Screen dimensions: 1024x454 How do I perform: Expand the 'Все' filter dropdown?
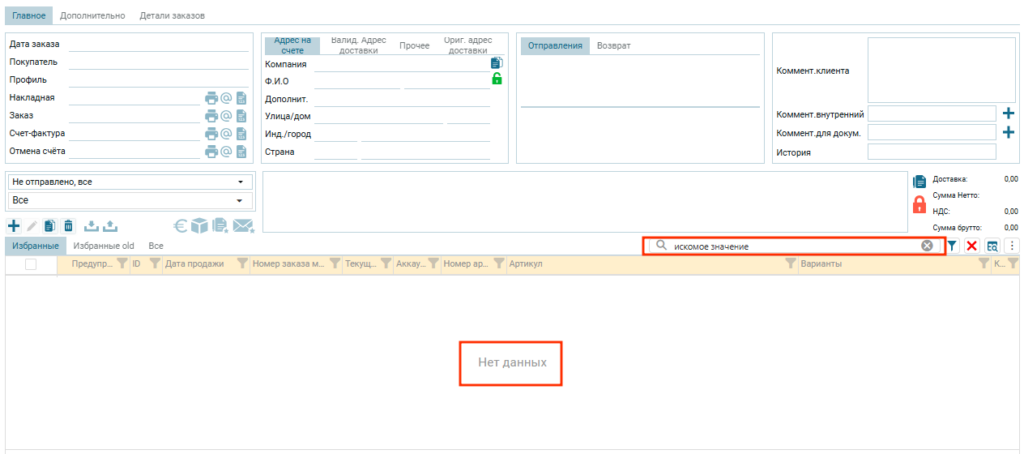[128, 200]
